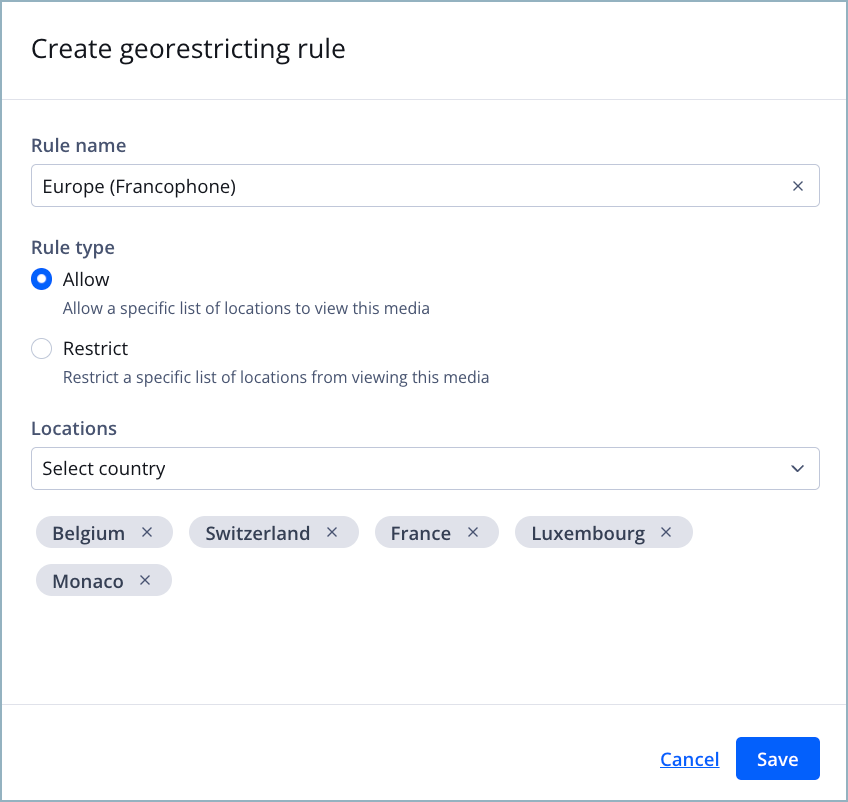This screenshot has width=848, height=802.
Task: Click the Locations label
Action: (74, 428)
